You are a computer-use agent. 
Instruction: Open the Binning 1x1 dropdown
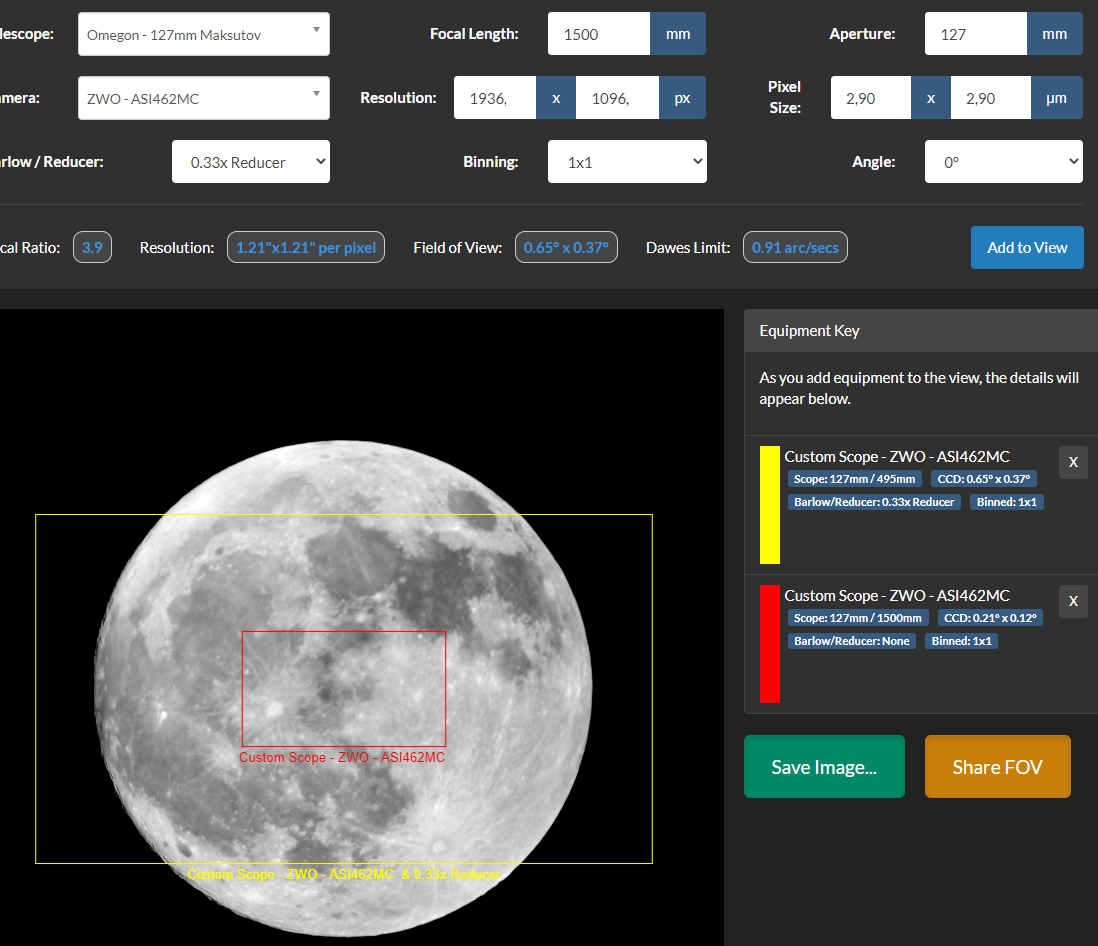pos(627,162)
